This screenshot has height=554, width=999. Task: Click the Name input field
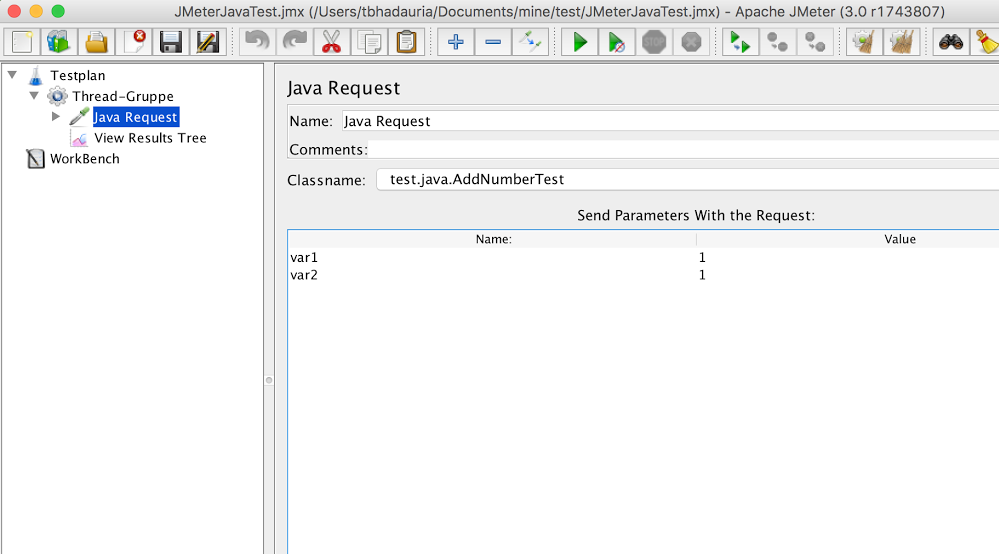670,121
